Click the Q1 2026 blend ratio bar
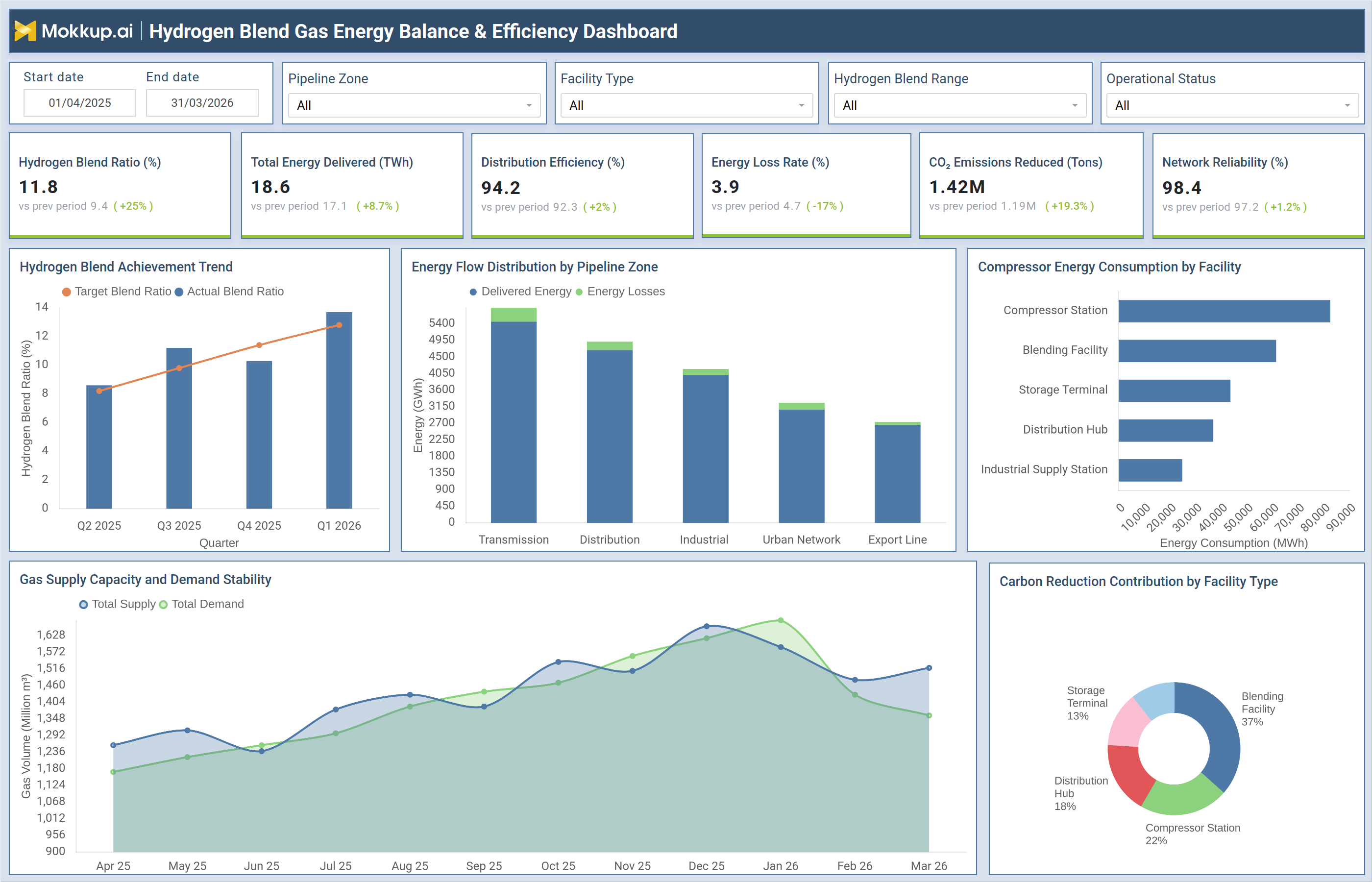The width and height of the screenshot is (1372, 882). pos(339,410)
